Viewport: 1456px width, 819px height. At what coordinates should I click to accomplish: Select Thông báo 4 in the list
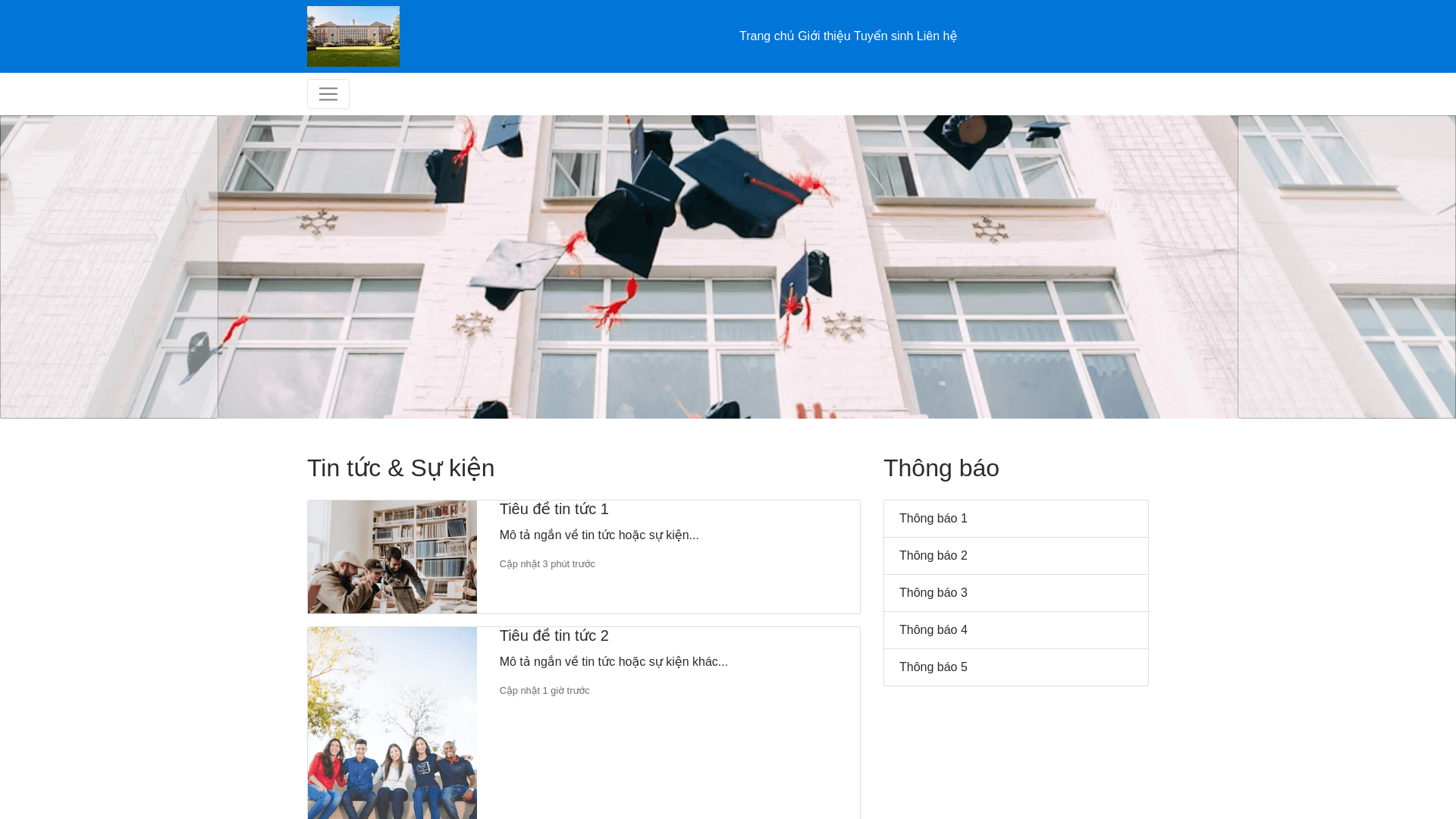click(1015, 630)
